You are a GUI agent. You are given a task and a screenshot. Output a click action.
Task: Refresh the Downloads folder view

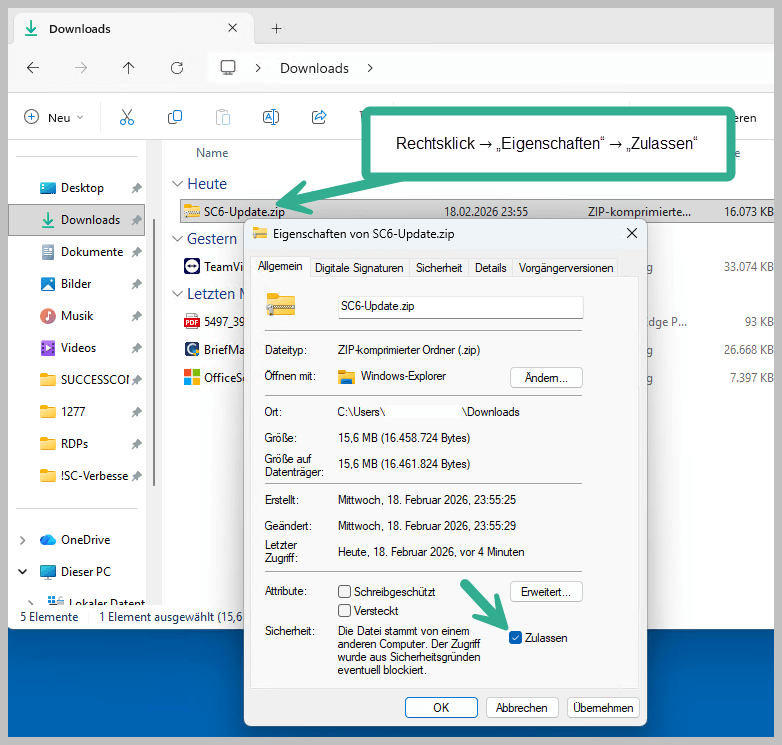tap(177, 68)
